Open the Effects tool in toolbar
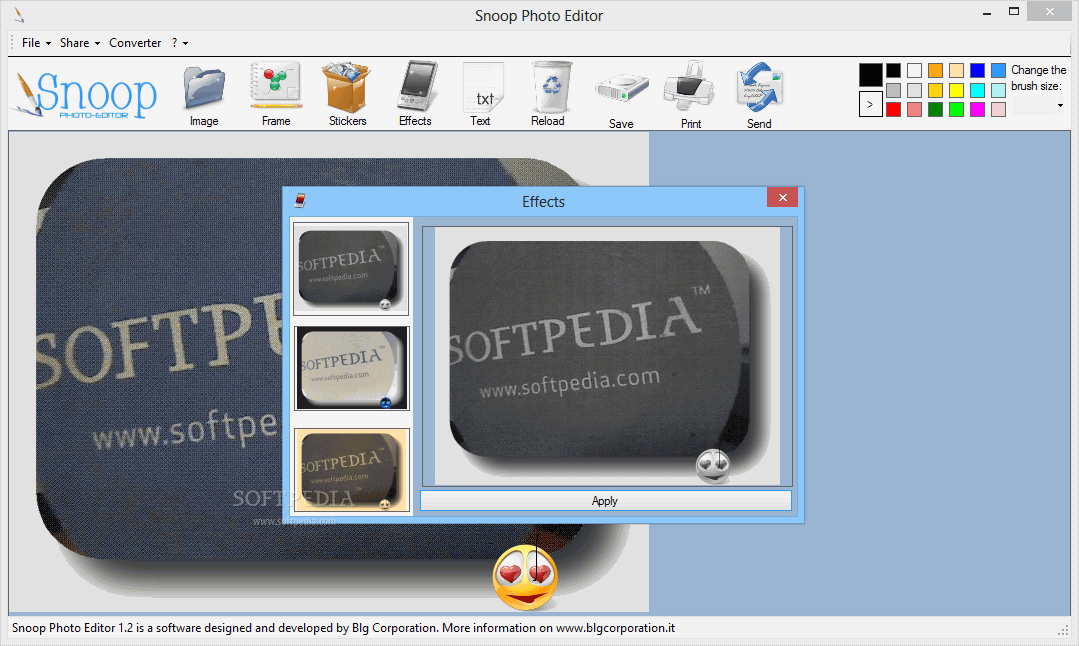The image size is (1079, 646). click(416, 94)
